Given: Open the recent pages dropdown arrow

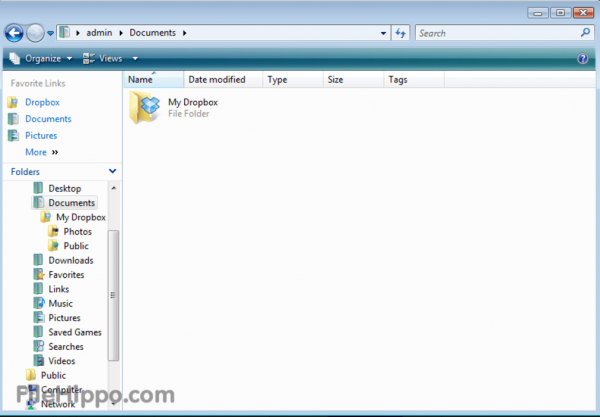Looking at the screenshot, I should pyautogui.click(x=50, y=33).
